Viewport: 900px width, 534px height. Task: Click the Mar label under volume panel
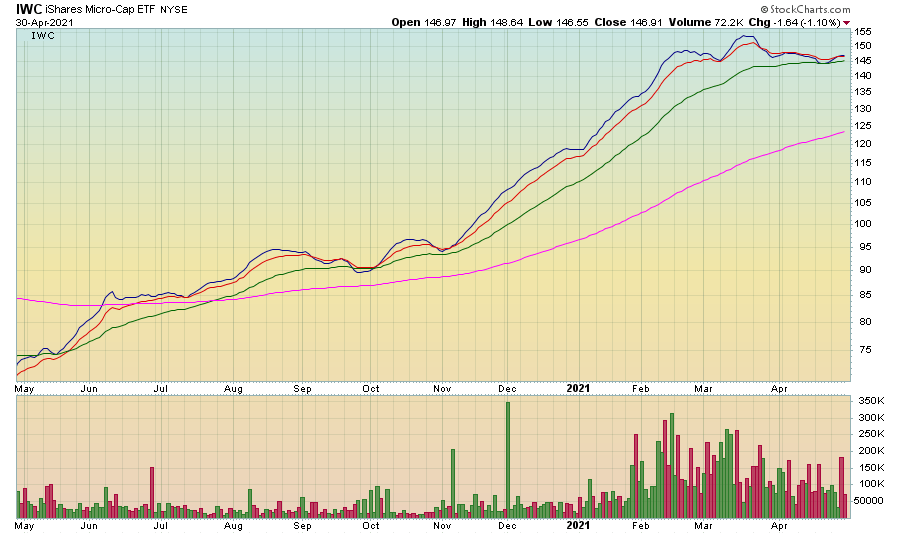click(703, 525)
